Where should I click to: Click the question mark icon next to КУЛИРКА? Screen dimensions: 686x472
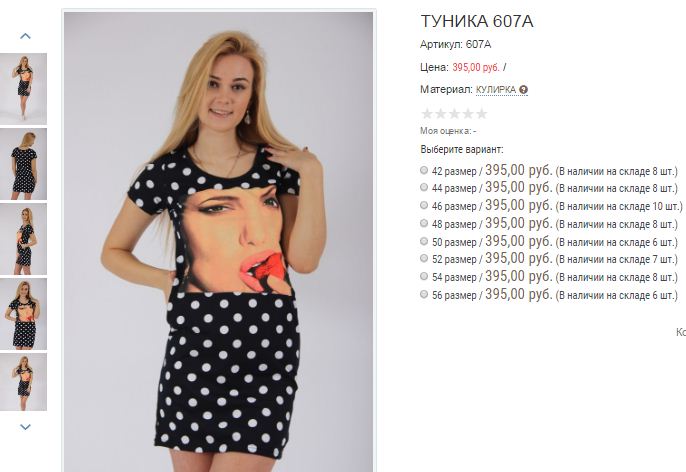(524, 90)
